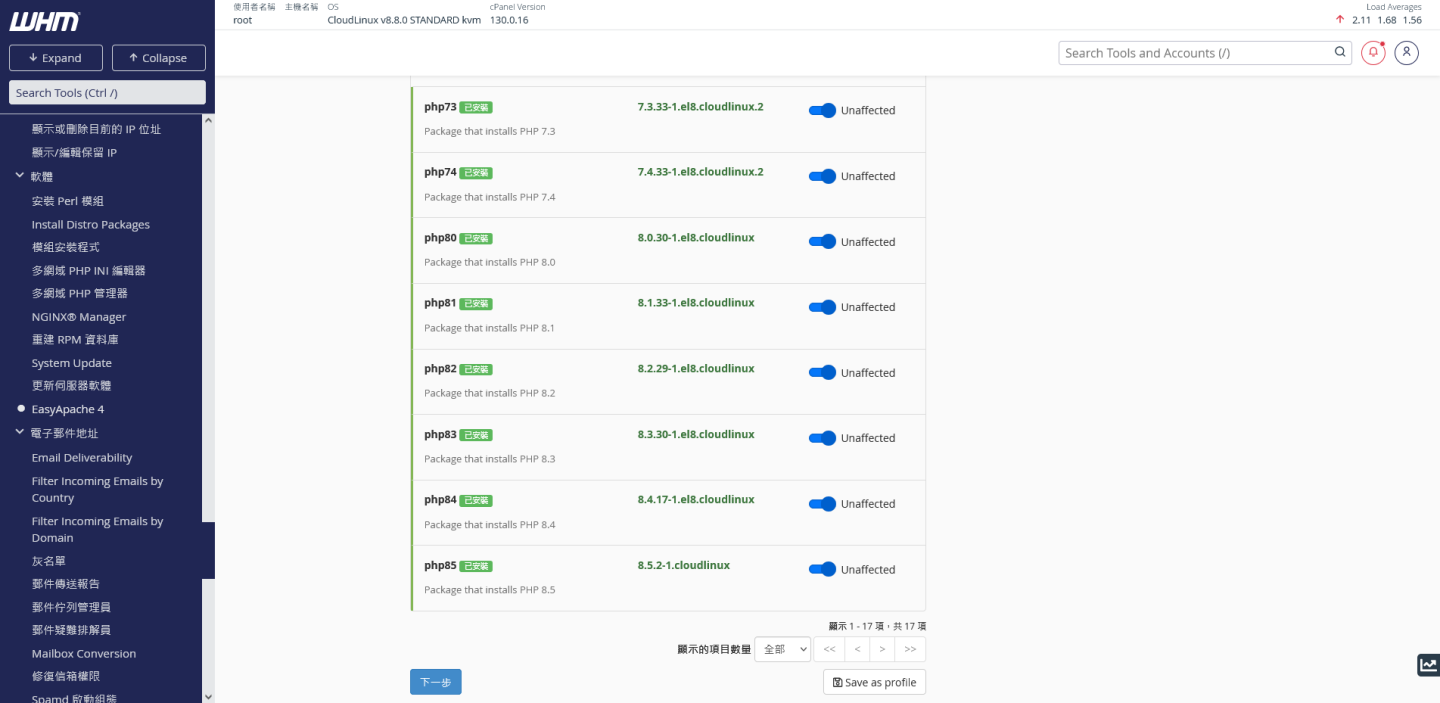
Task: Open the items-per-page dropdown
Action: [782, 649]
